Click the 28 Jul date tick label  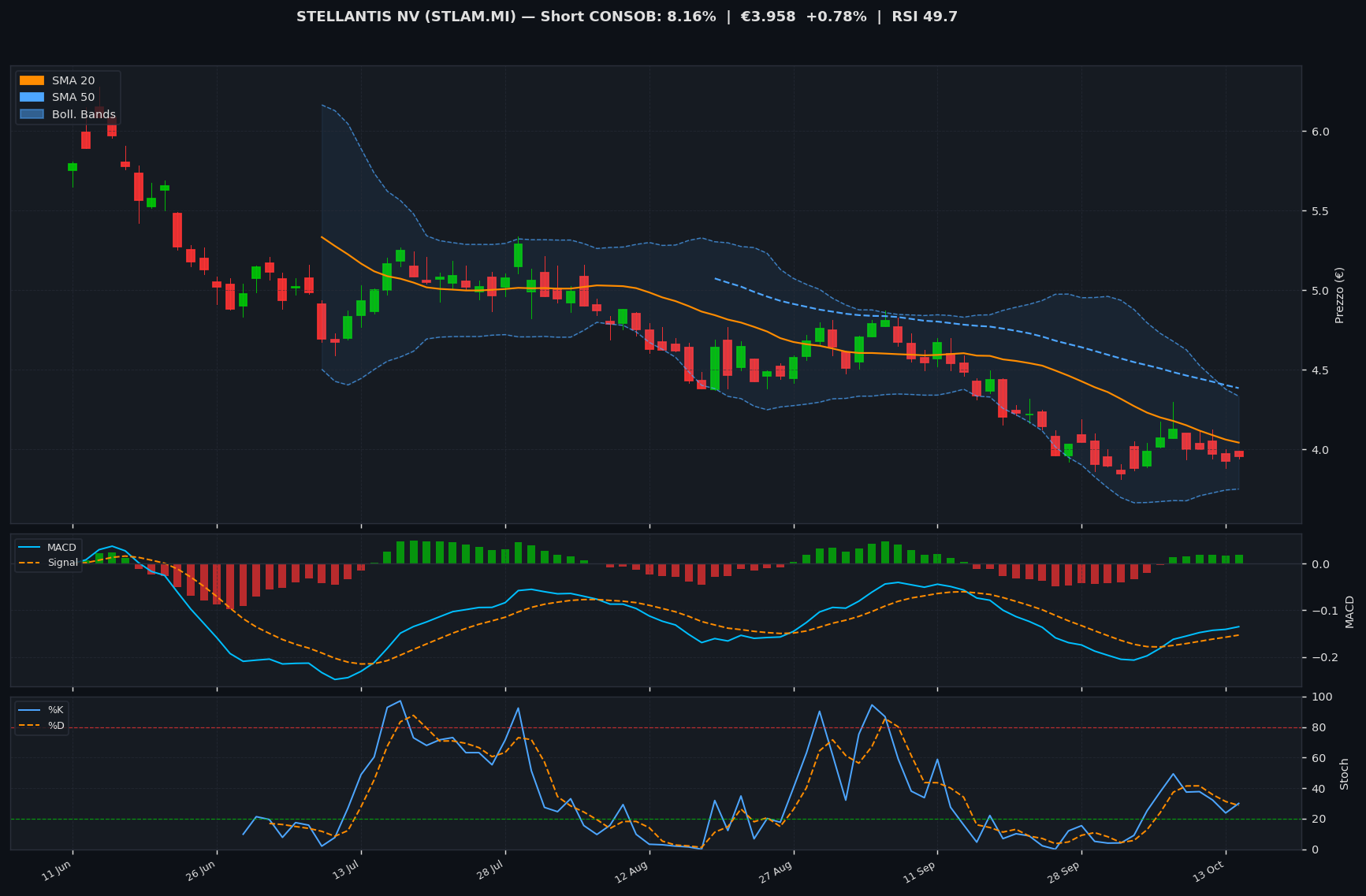point(490,870)
